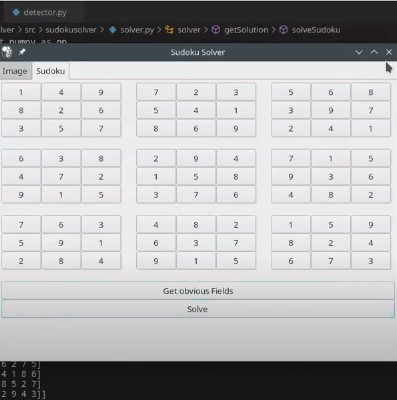
Task: Click the solver.py Python icon in the breadcrumb
Action: pyautogui.click(x=113, y=30)
